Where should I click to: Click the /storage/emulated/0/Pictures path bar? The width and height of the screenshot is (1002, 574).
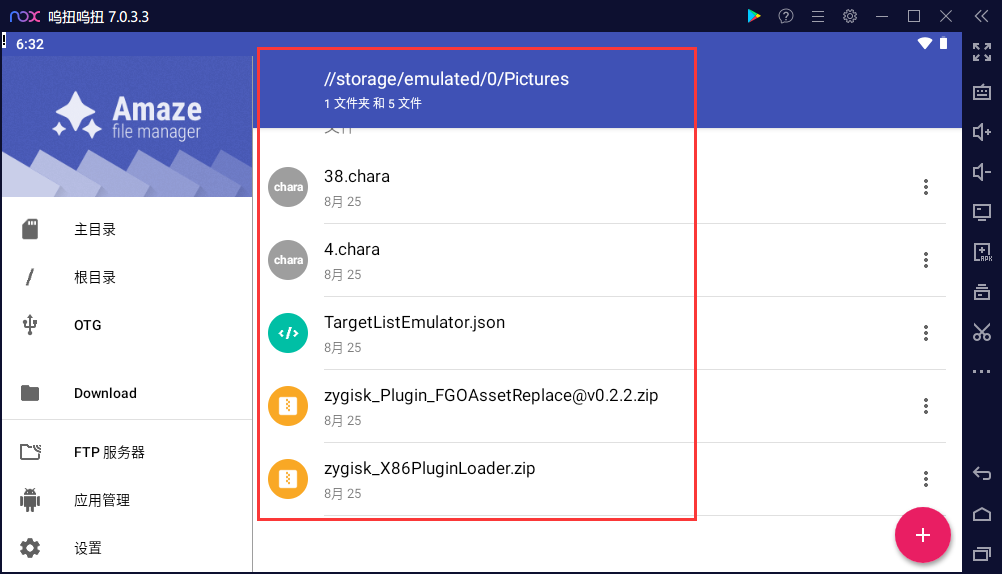446,79
